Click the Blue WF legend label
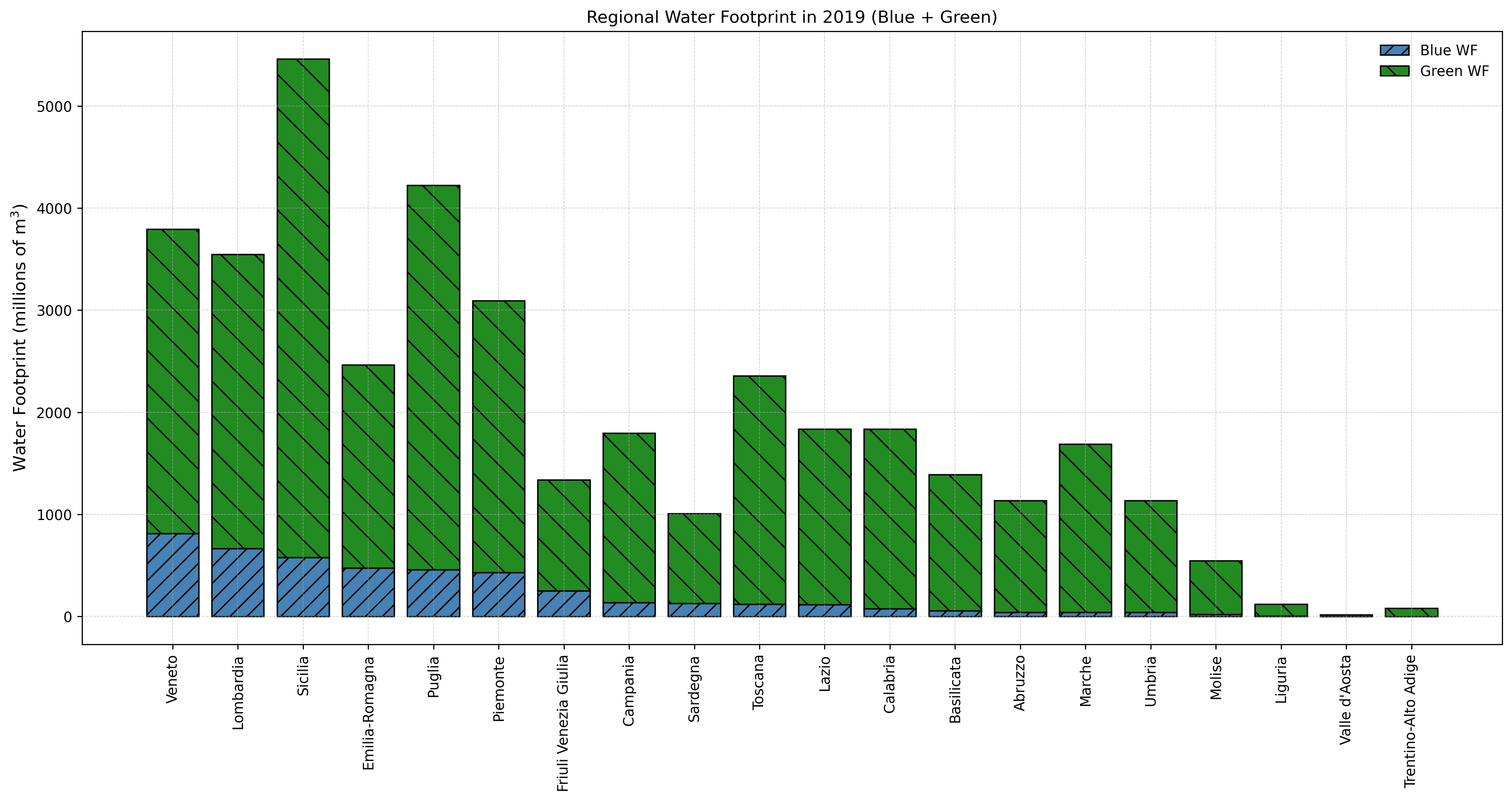Viewport: 1512px width, 802px height. pyautogui.click(x=1448, y=50)
